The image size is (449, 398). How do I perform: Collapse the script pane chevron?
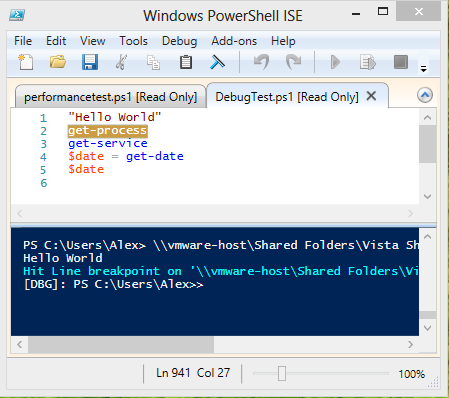pyautogui.click(x=425, y=96)
